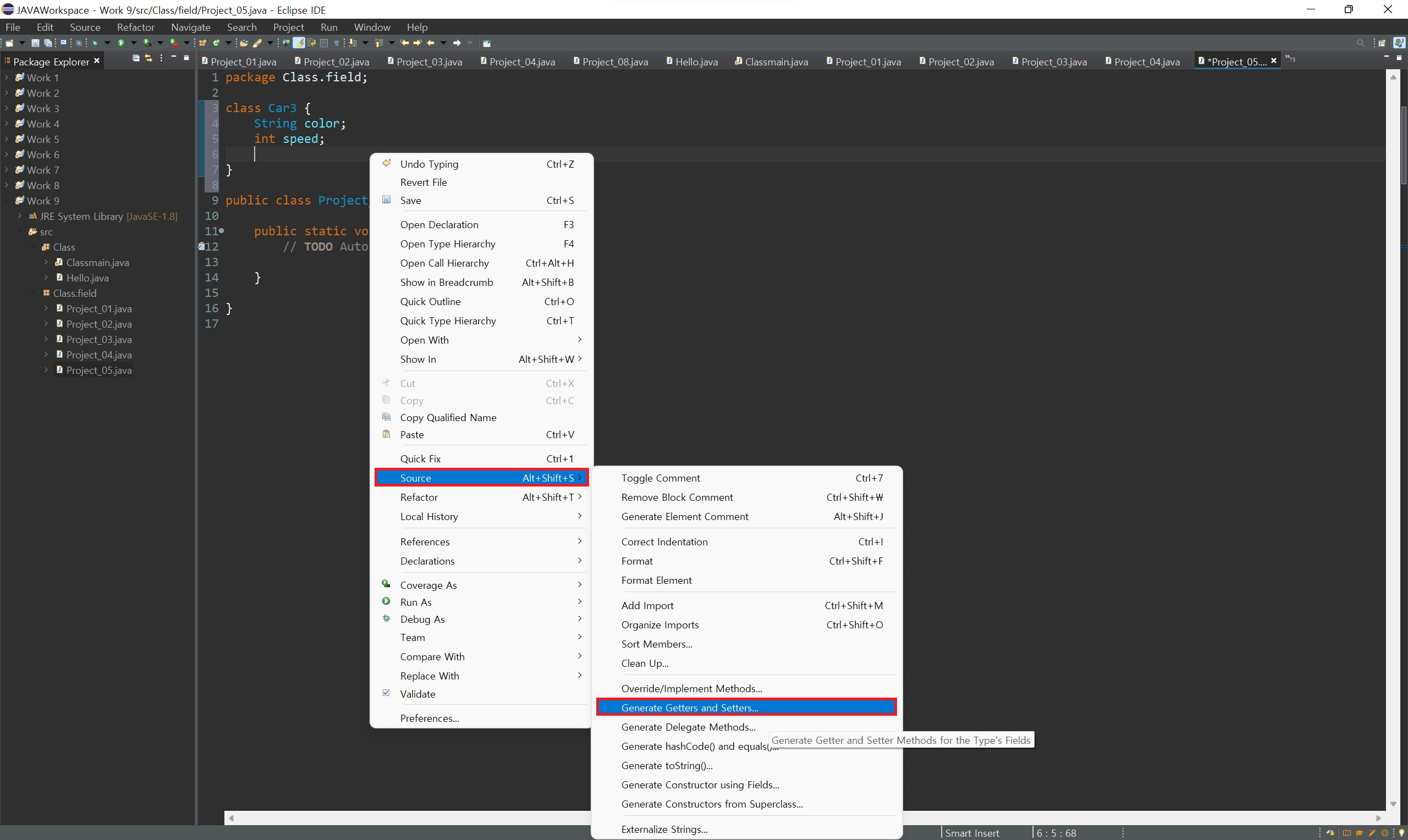Click the New Java Class icon
The height and width of the screenshot is (840, 1408).
click(216, 43)
